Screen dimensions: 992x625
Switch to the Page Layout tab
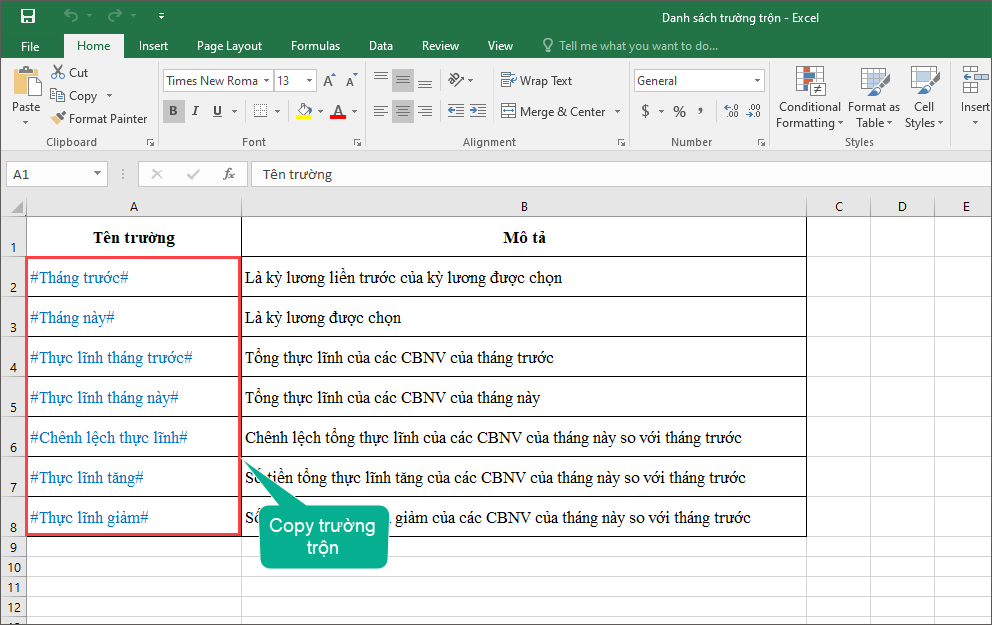click(229, 45)
